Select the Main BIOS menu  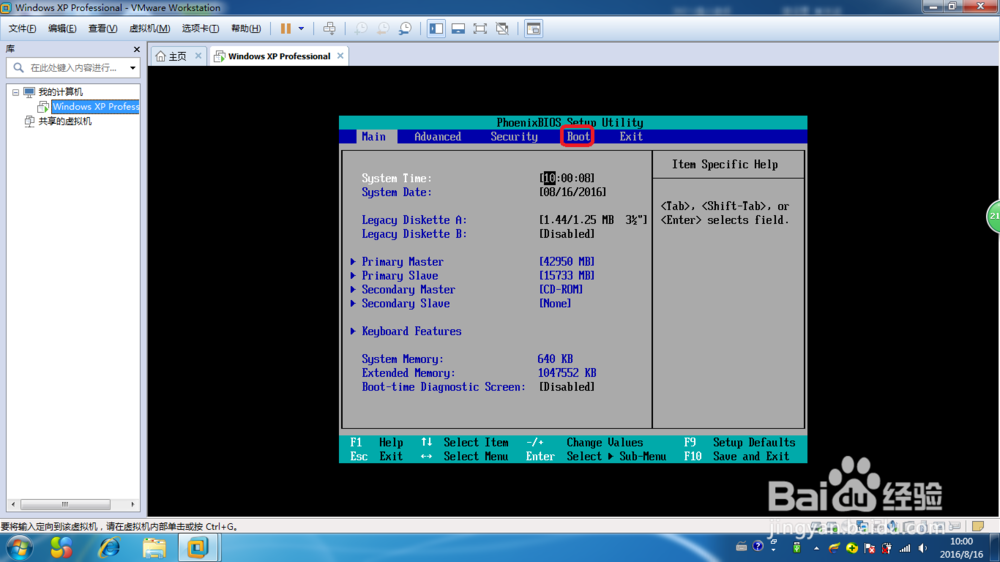click(374, 137)
